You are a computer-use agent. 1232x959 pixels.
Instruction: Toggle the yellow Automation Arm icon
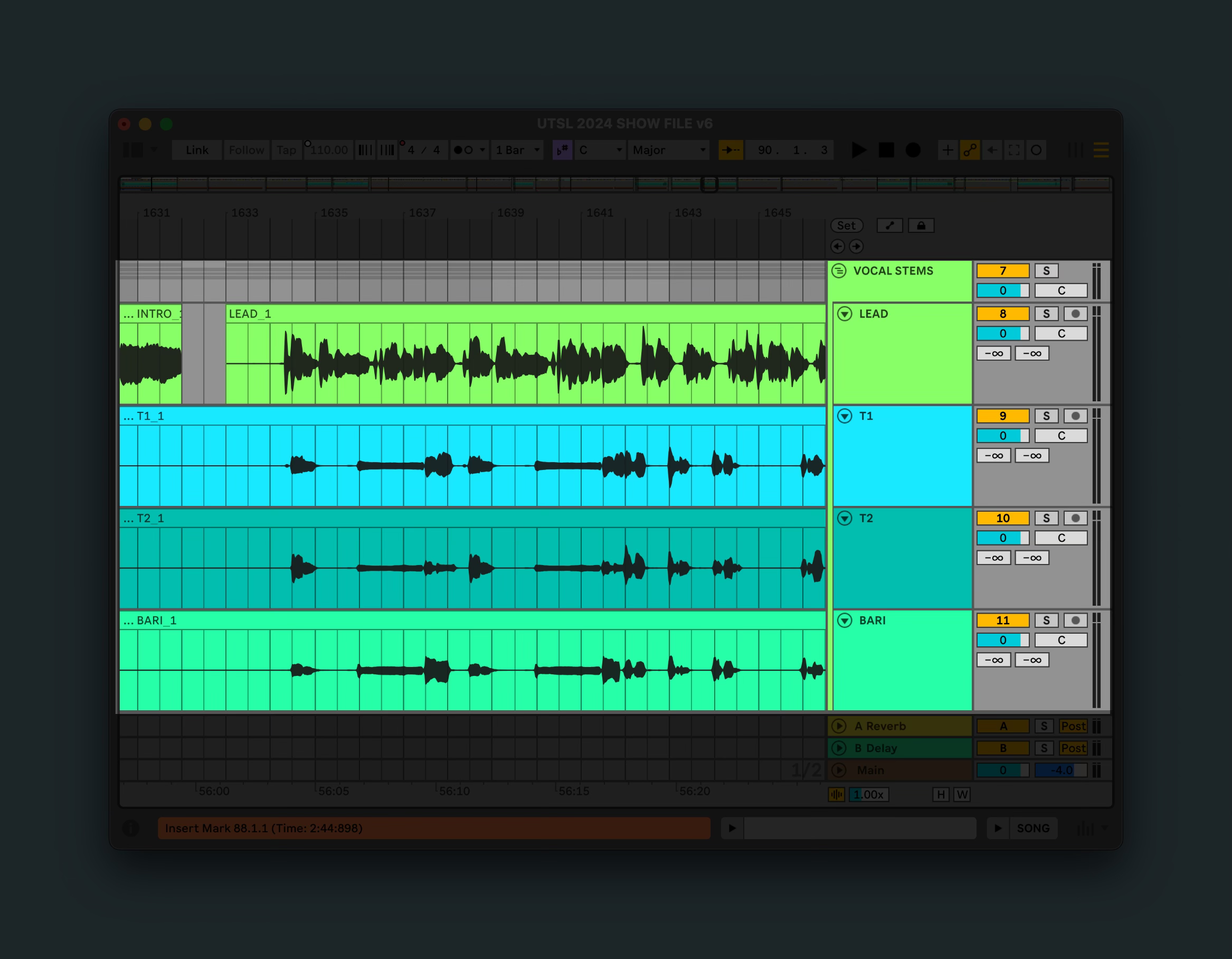click(x=970, y=150)
